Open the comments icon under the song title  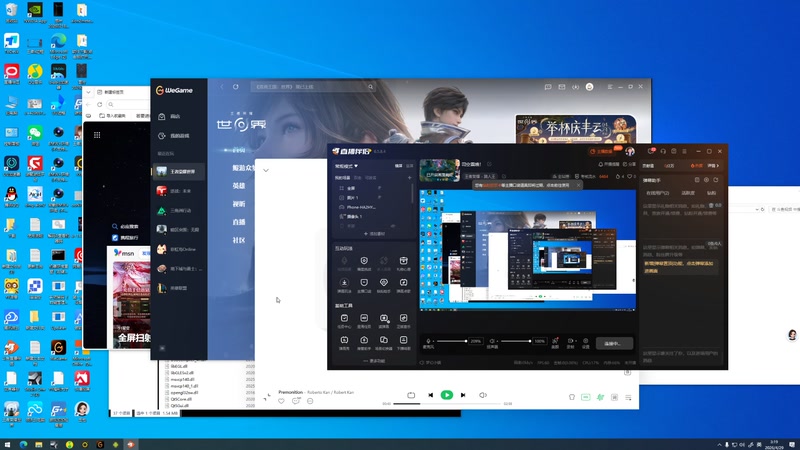296,401
